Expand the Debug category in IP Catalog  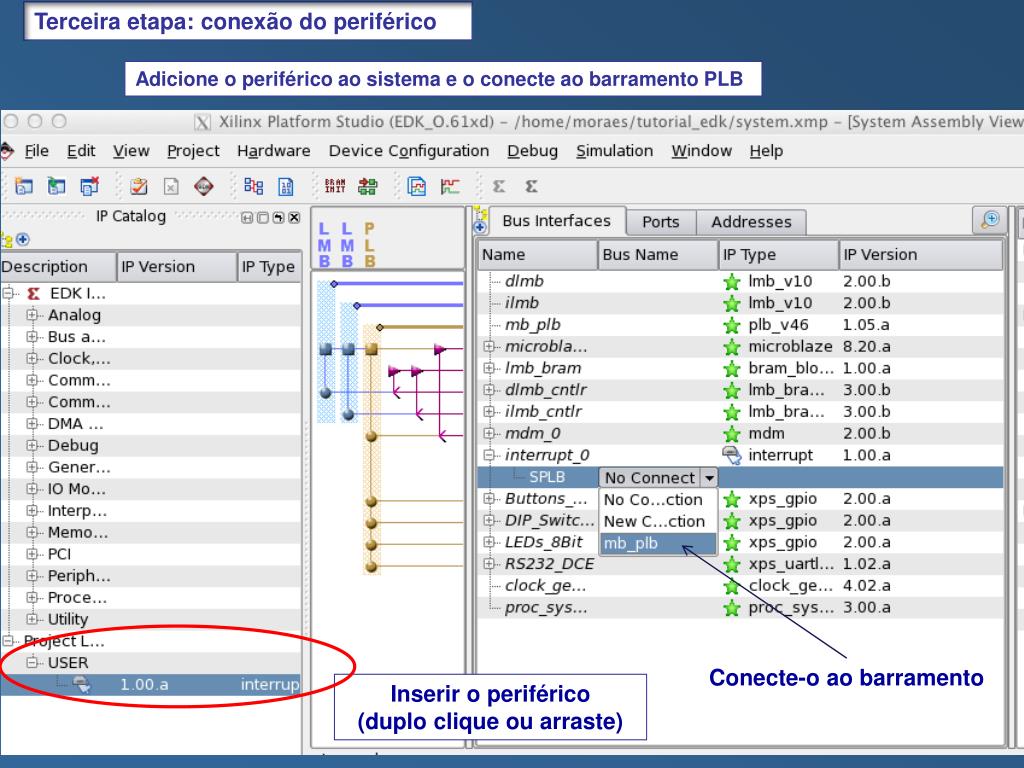point(31,445)
